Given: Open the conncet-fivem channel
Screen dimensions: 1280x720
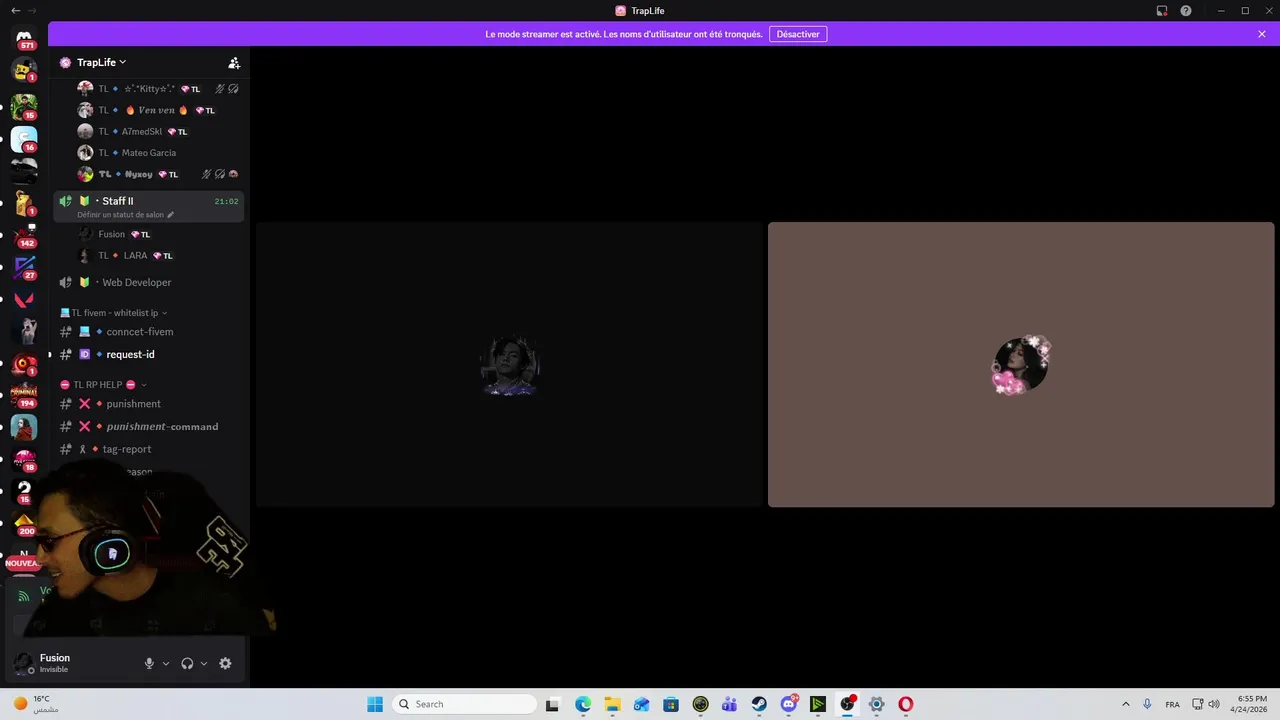Looking at the screenshot, I should (149, 331).
